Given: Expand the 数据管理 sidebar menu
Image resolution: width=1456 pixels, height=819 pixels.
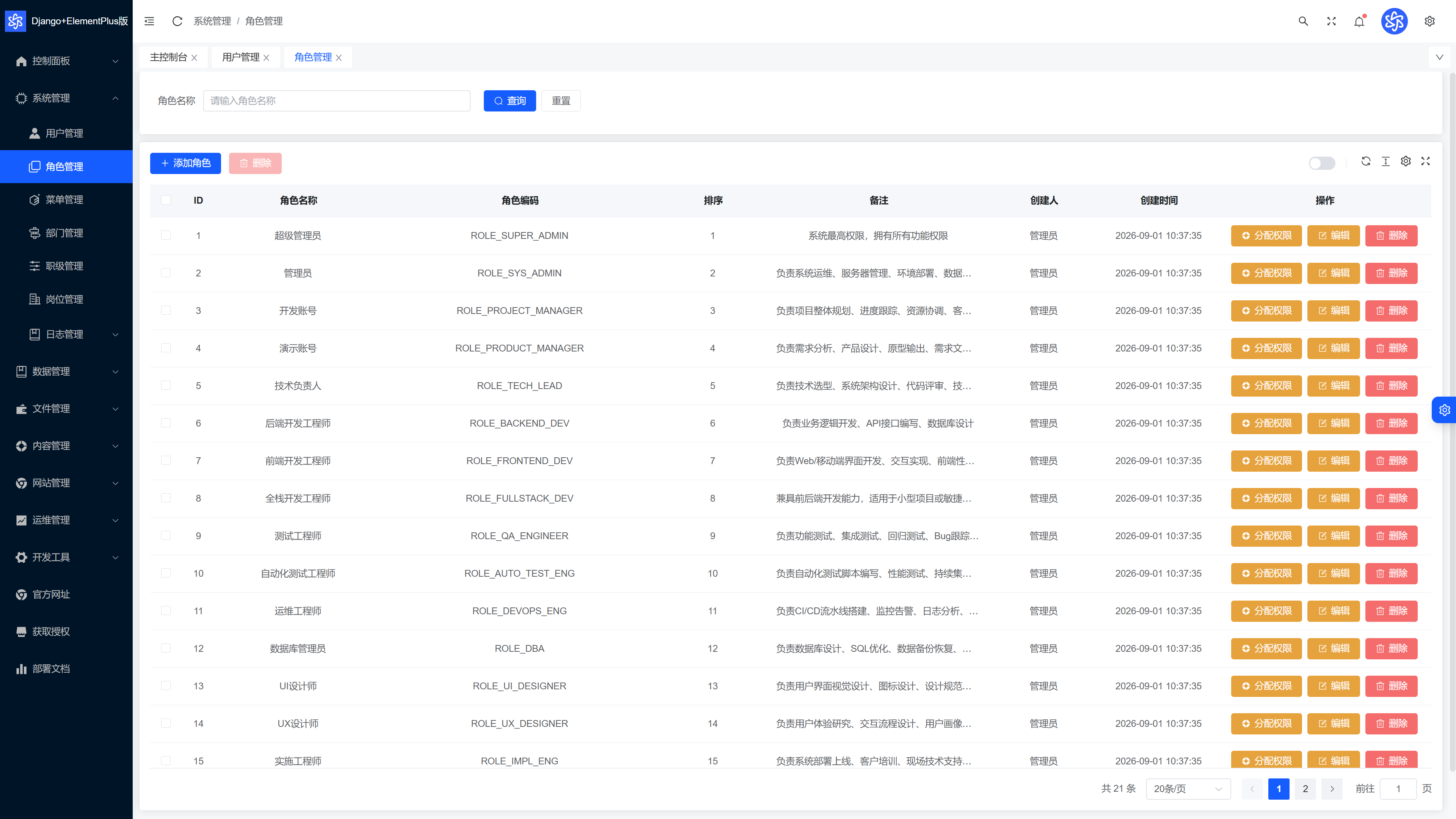Looking at the screenshot, I should click(x=66, y=371).
